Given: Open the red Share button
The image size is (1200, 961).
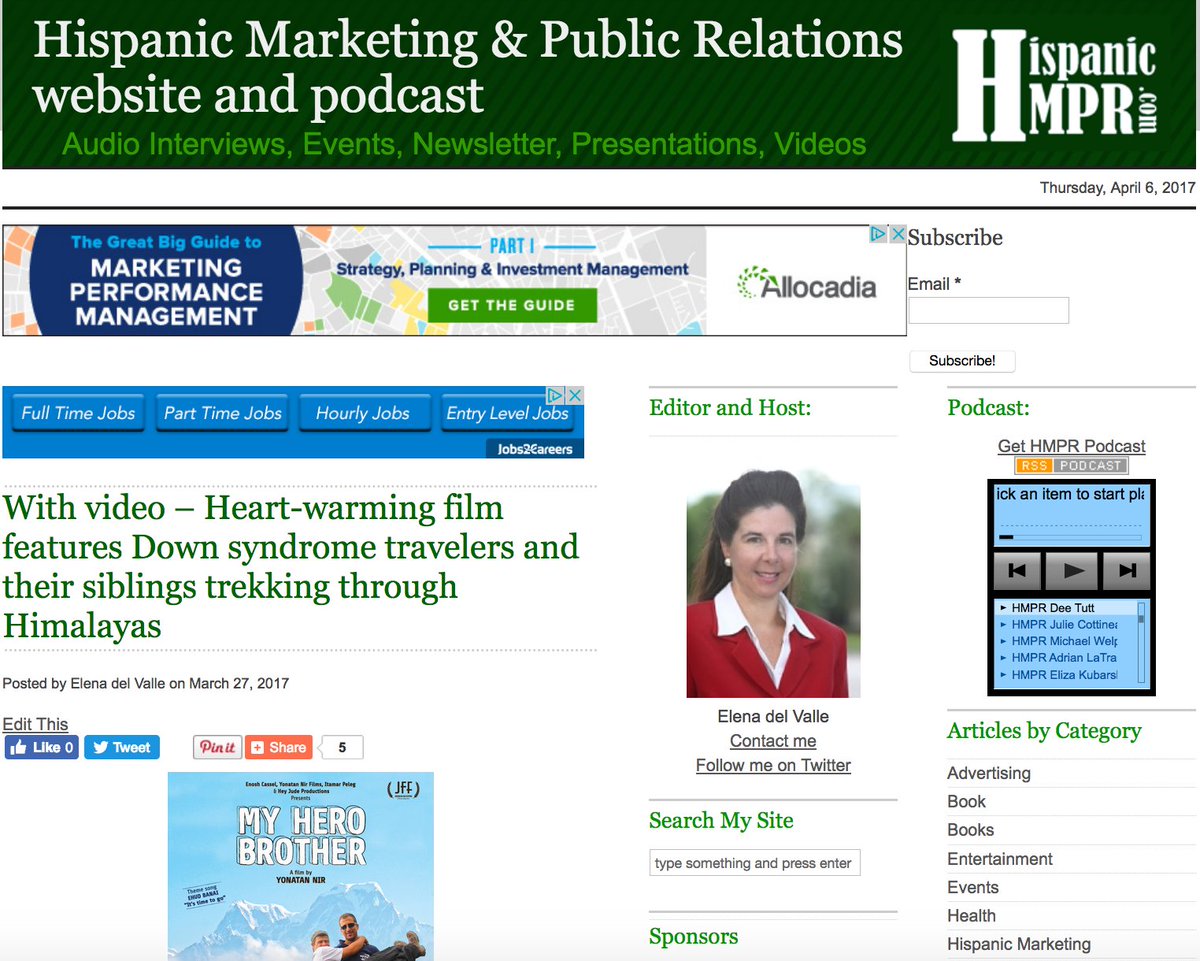Looking at the screenshot, I should coord(279,747).
